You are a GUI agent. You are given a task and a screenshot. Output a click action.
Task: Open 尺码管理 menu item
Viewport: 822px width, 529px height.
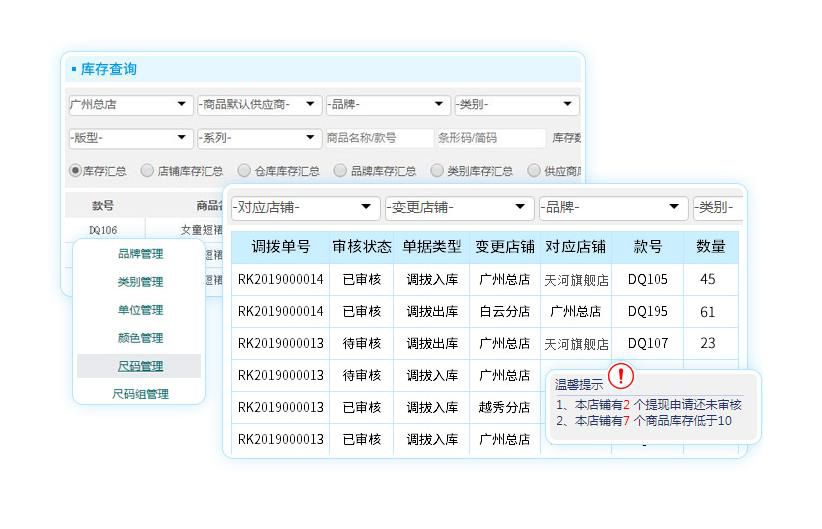140,366
